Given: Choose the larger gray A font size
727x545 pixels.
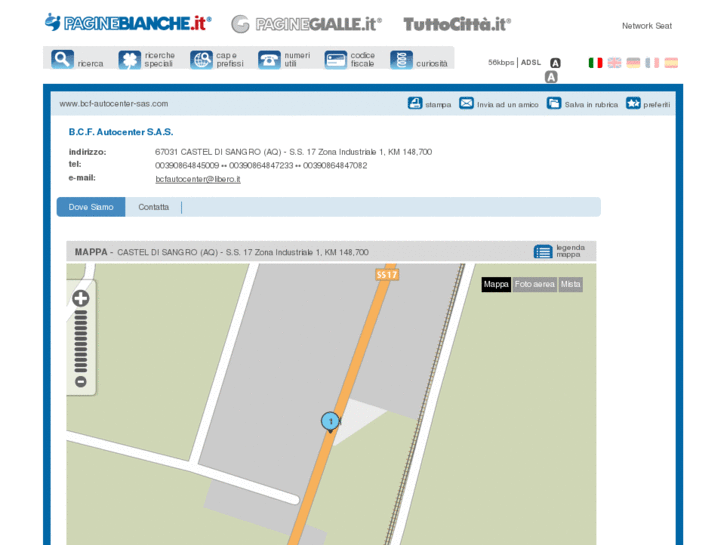Looking at the screenshot, I should (x=551, y=77).
